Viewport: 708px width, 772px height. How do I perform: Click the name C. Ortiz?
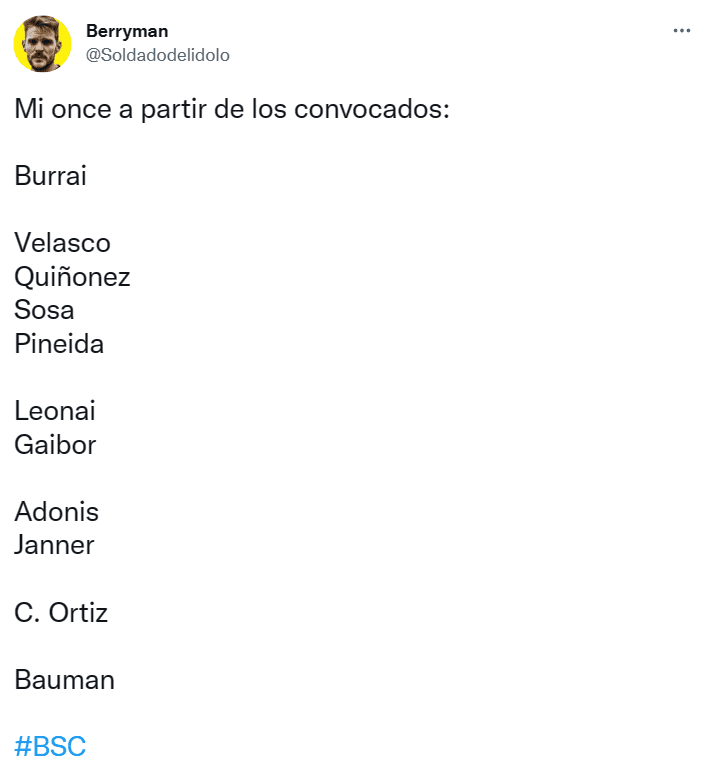pyautogui.click(x=61, y=612)
